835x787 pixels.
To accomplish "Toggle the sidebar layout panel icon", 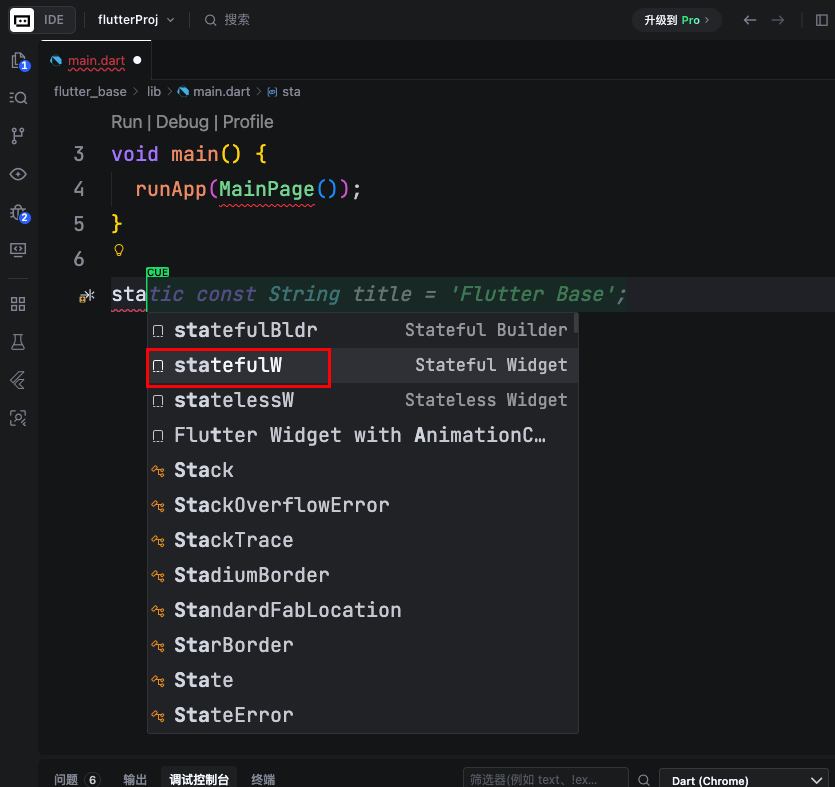I will coord(822,20).
